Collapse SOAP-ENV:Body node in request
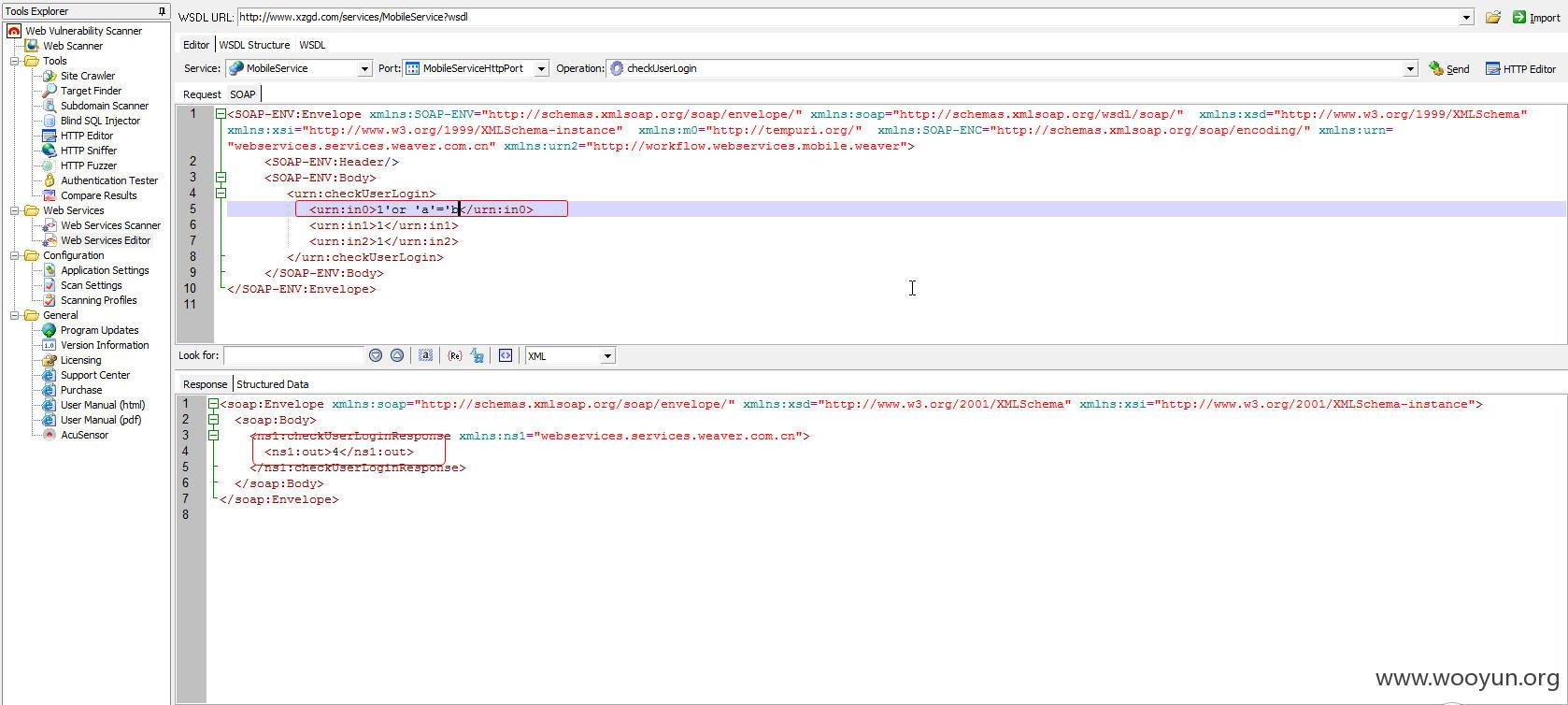 point(221,177)
